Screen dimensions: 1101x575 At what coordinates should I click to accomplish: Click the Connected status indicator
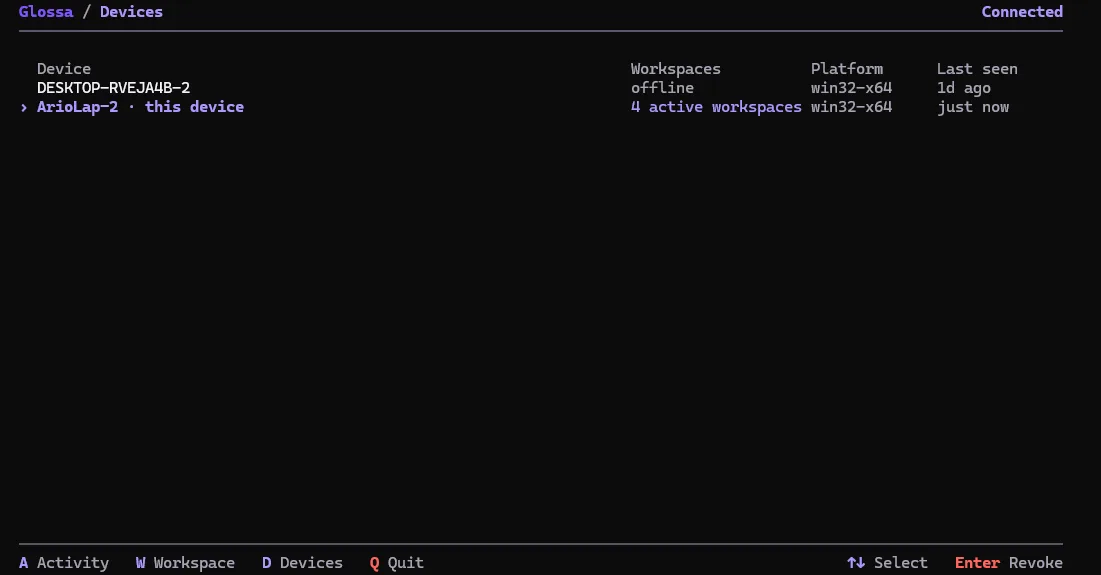click(1022, 12)
